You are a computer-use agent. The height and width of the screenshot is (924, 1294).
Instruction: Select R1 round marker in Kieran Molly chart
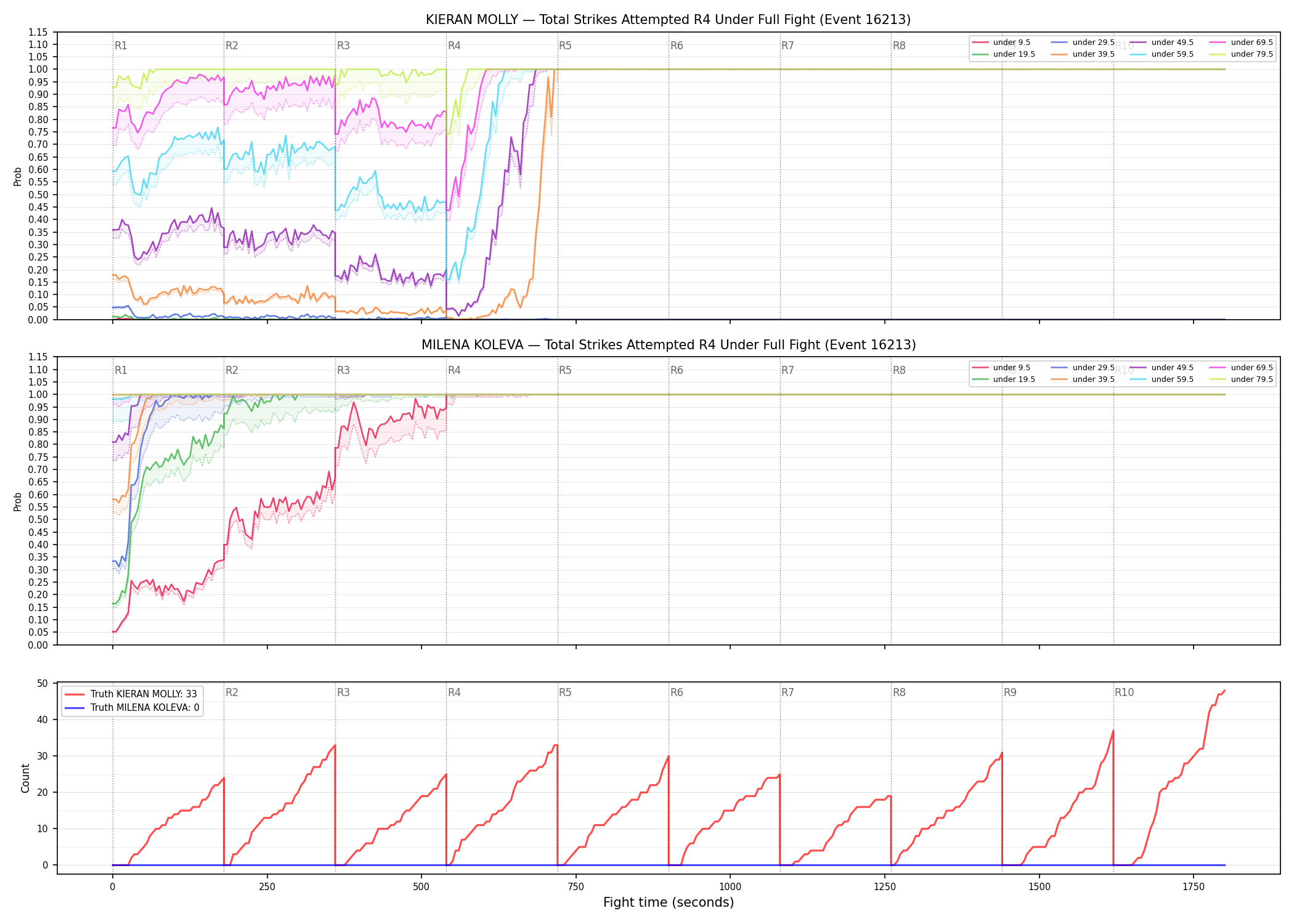(x=121, y=46)
